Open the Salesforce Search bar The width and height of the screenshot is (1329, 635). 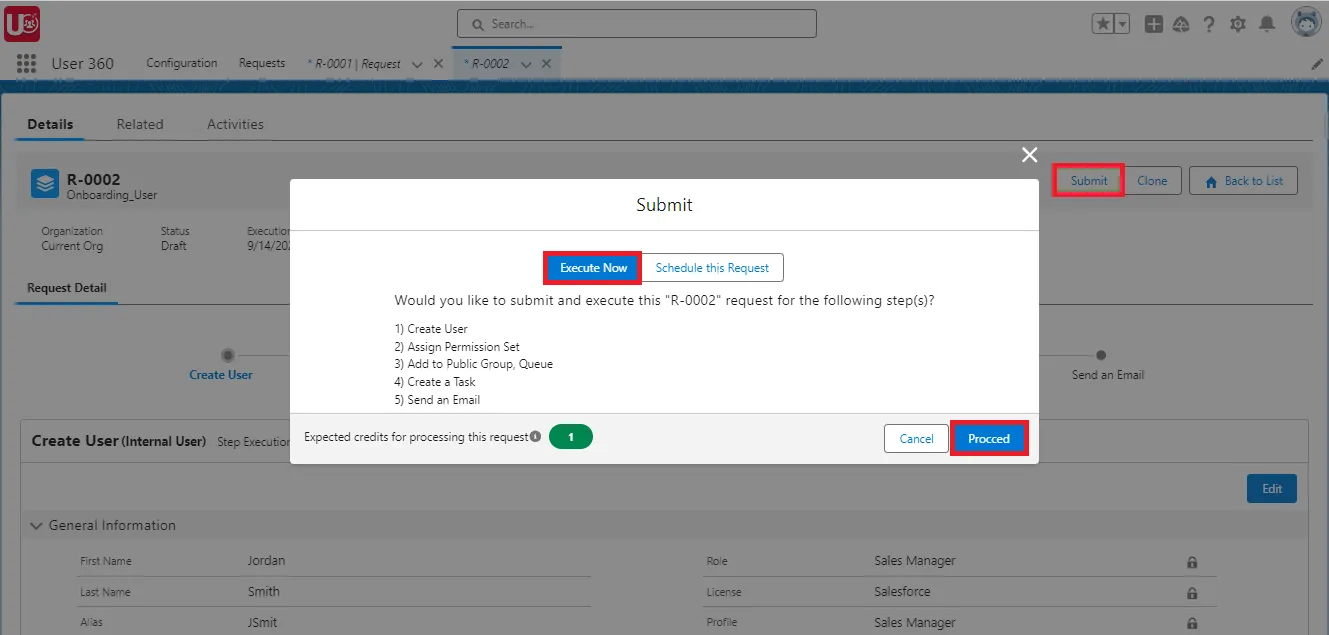[635, 22]
